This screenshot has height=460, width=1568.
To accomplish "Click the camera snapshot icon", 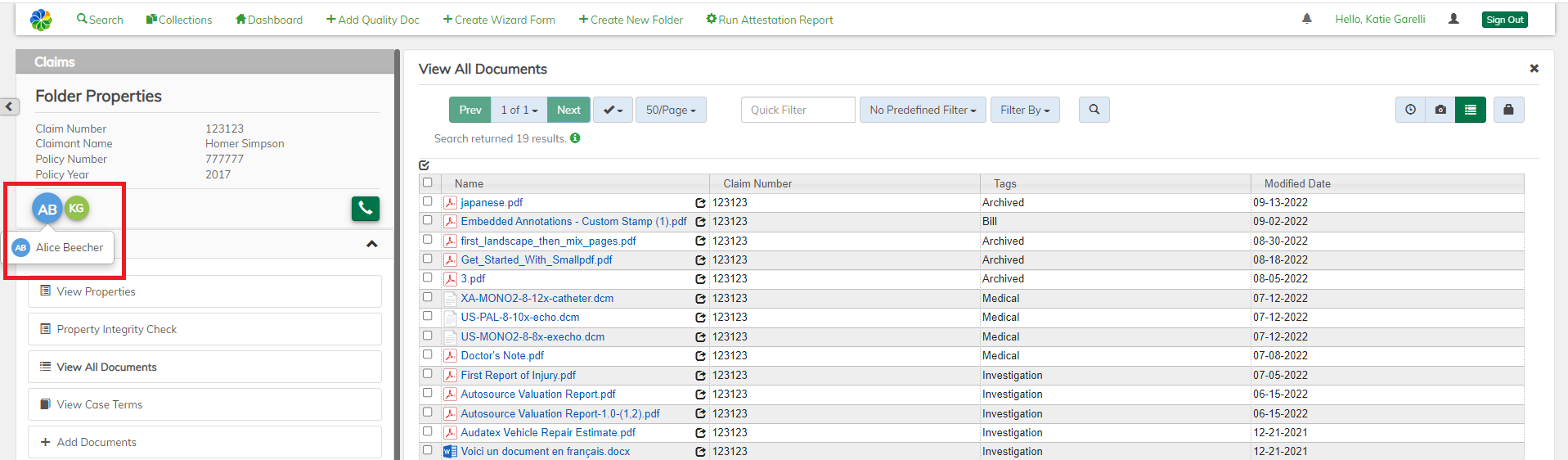I will point(1440,110).
